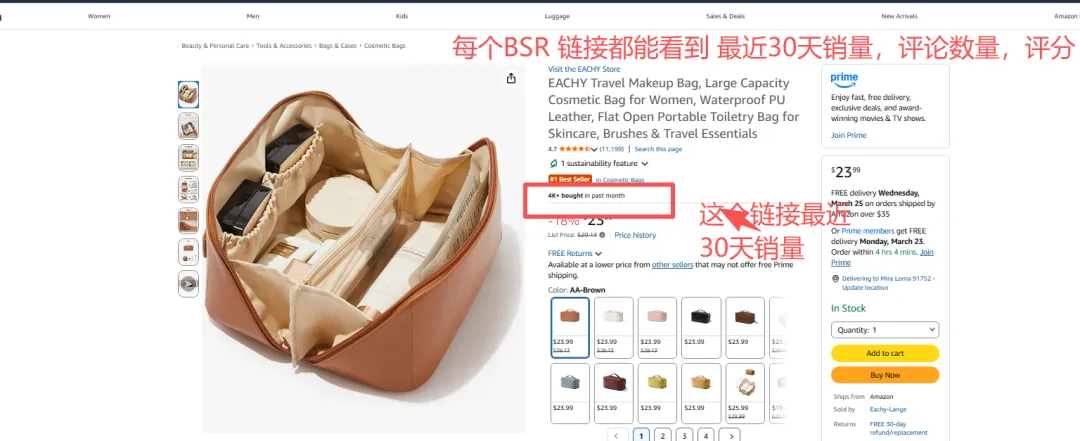This screenshot has width=1080, height=441.
Task: Open the Sales & Deals menu
Action: click(725, 16)
